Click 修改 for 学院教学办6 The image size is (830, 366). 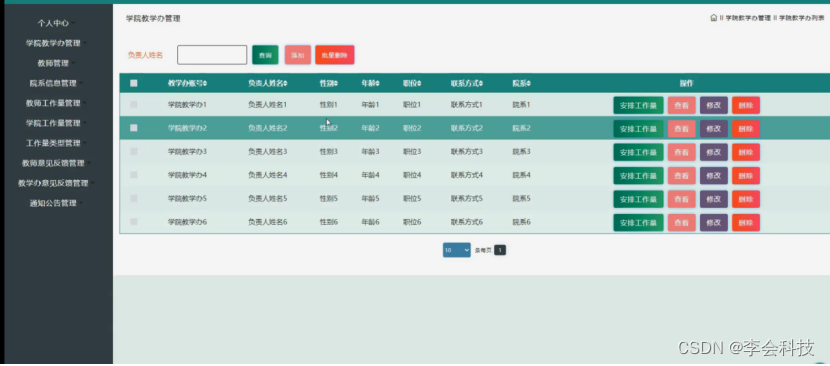714,222
